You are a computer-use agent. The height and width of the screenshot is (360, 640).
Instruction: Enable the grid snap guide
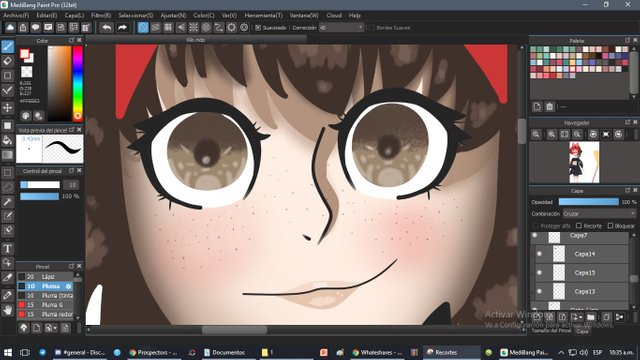point(168,28)
